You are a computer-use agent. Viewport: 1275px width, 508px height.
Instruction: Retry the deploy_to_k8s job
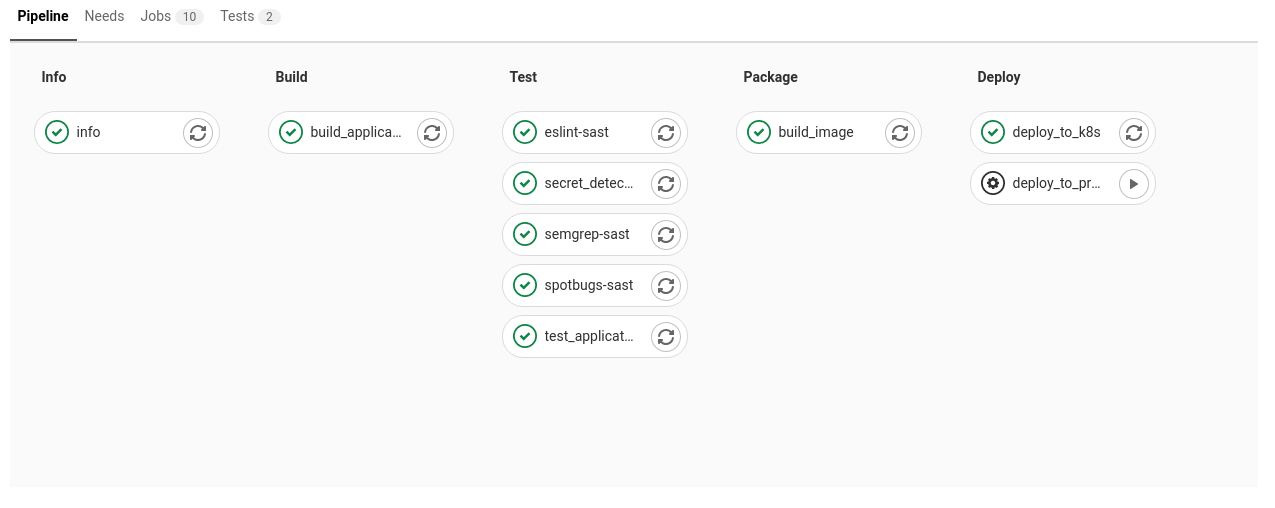tap(1134, 132)
